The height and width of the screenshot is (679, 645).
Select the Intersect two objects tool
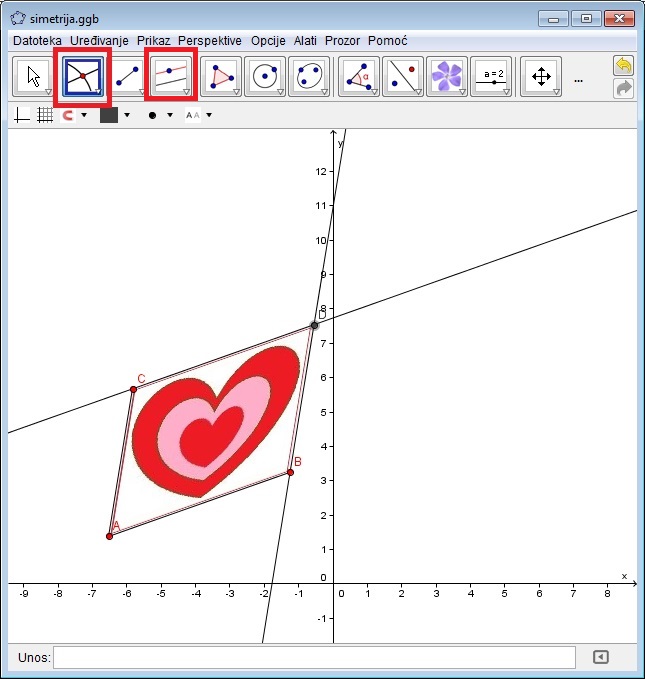tap(83, 76)
